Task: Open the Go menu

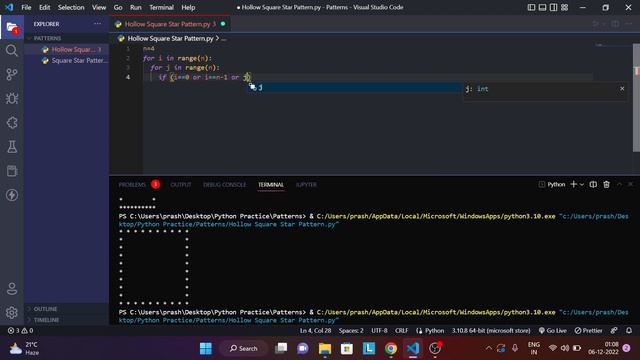Action: tap(118, 7)
